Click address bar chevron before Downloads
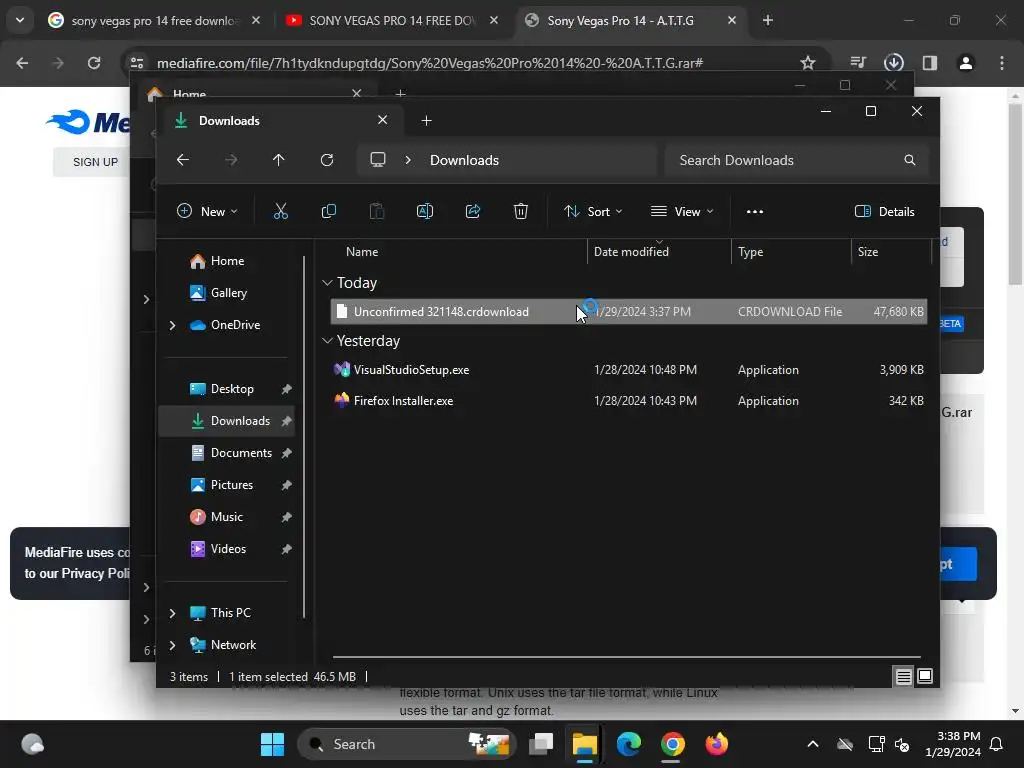The image size is (1024, 768). pos(408,160)
